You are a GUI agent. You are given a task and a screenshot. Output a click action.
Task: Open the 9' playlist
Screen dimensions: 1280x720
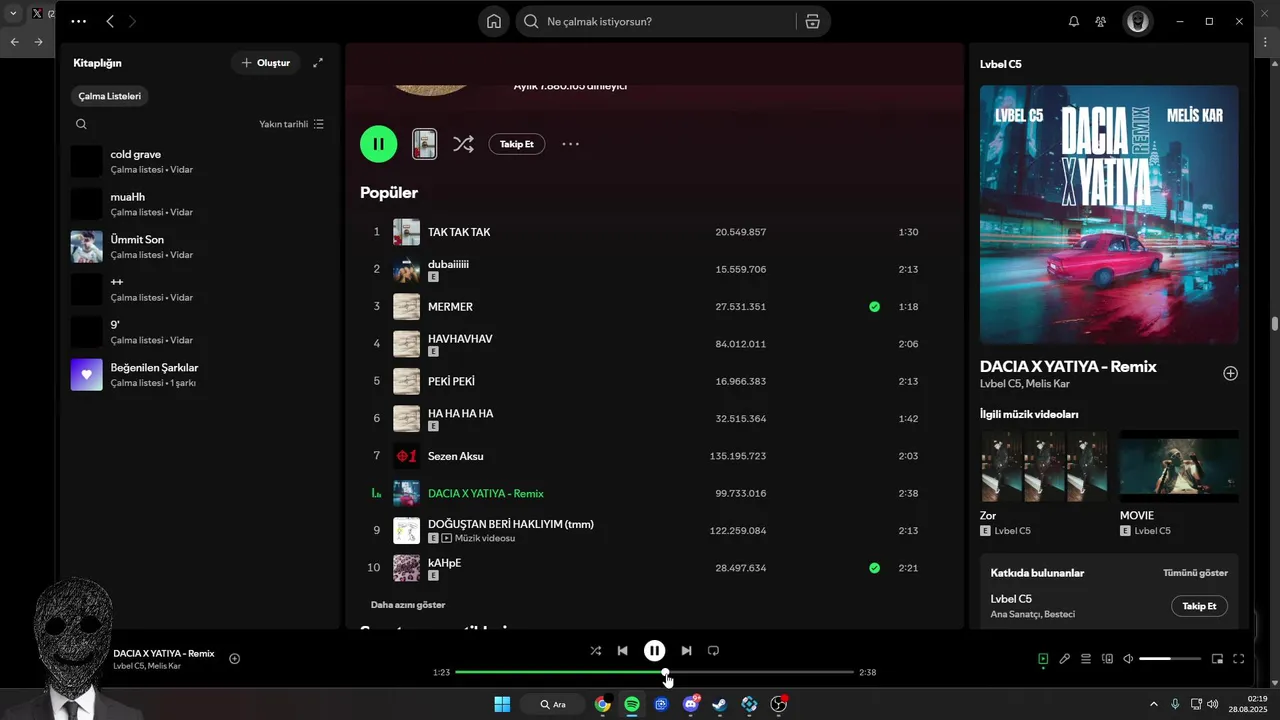[x=200, y=332]
